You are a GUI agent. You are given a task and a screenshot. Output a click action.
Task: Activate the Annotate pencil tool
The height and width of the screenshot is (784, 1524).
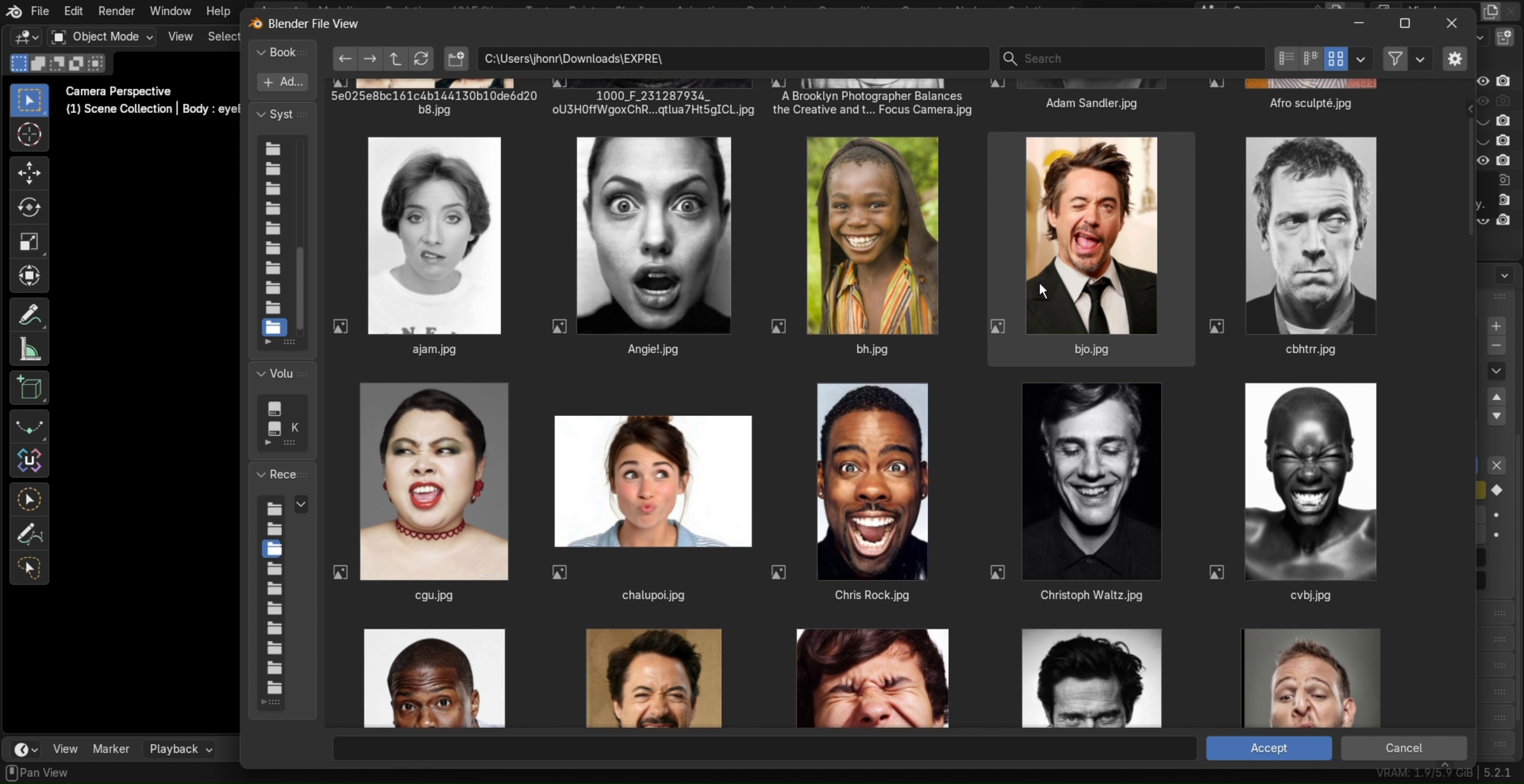point(29,315)
